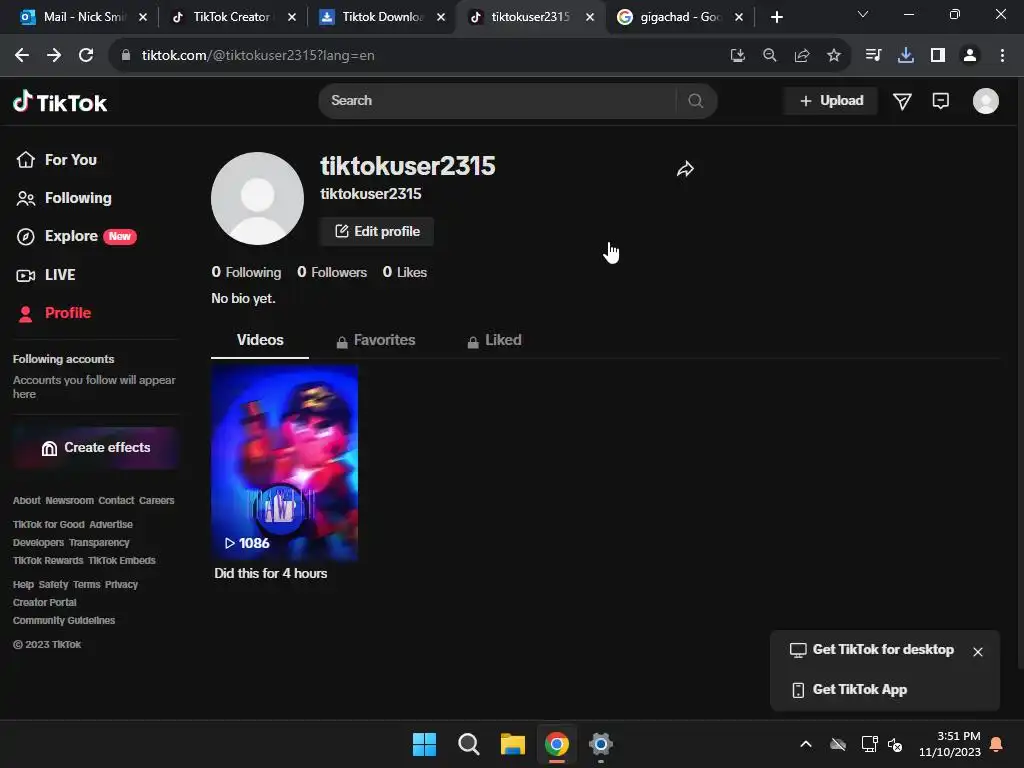Open Chrome three-dot menu
Image resolution: width=1024 pixels, height=768 pixels.
pyautogui.click(x=1002, y=56)
